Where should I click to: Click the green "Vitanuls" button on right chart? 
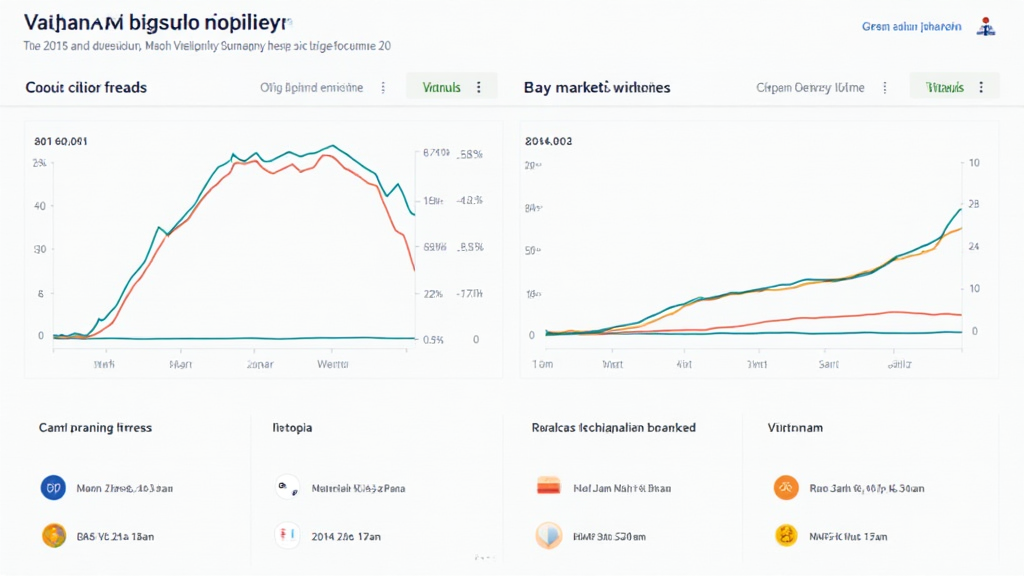coord(945,87)
